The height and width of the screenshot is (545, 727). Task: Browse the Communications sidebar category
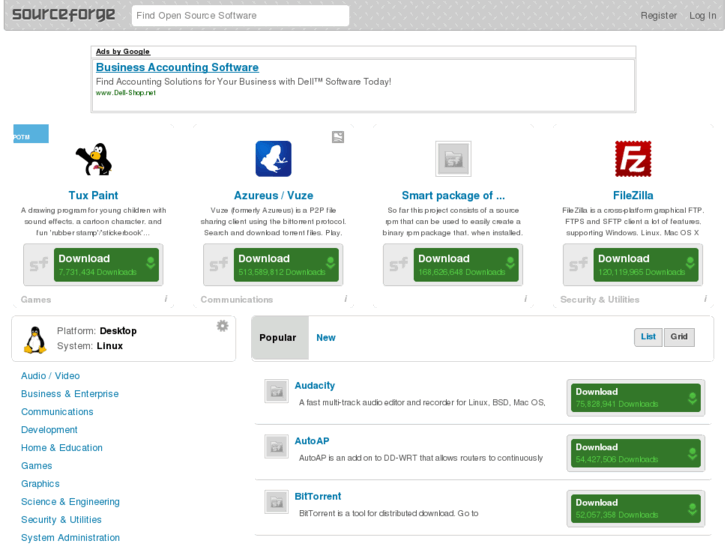57,412
